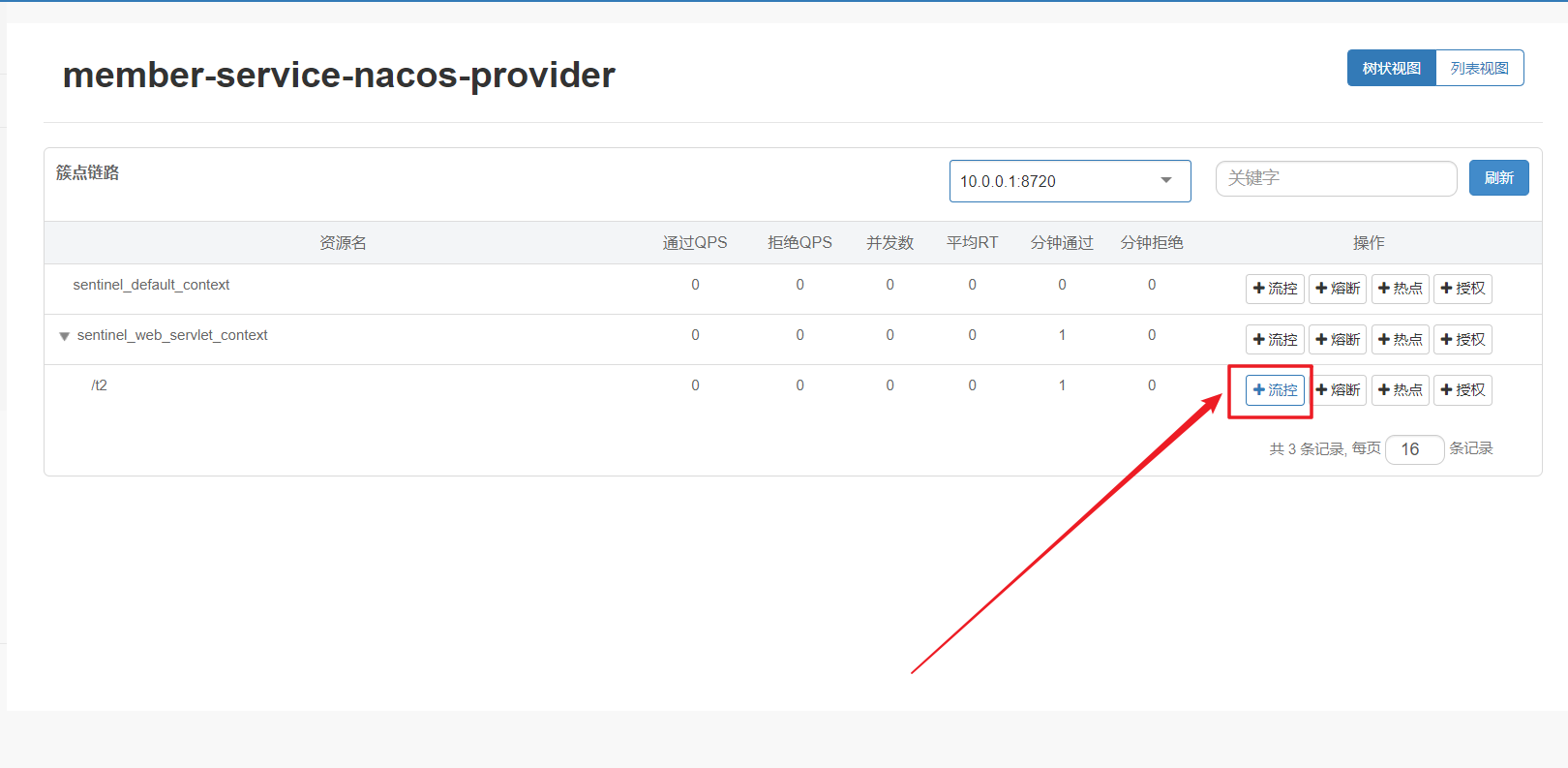
Task: Add circuit breaking for sentinel_web_servlet_context
Action: point(1338,340)
